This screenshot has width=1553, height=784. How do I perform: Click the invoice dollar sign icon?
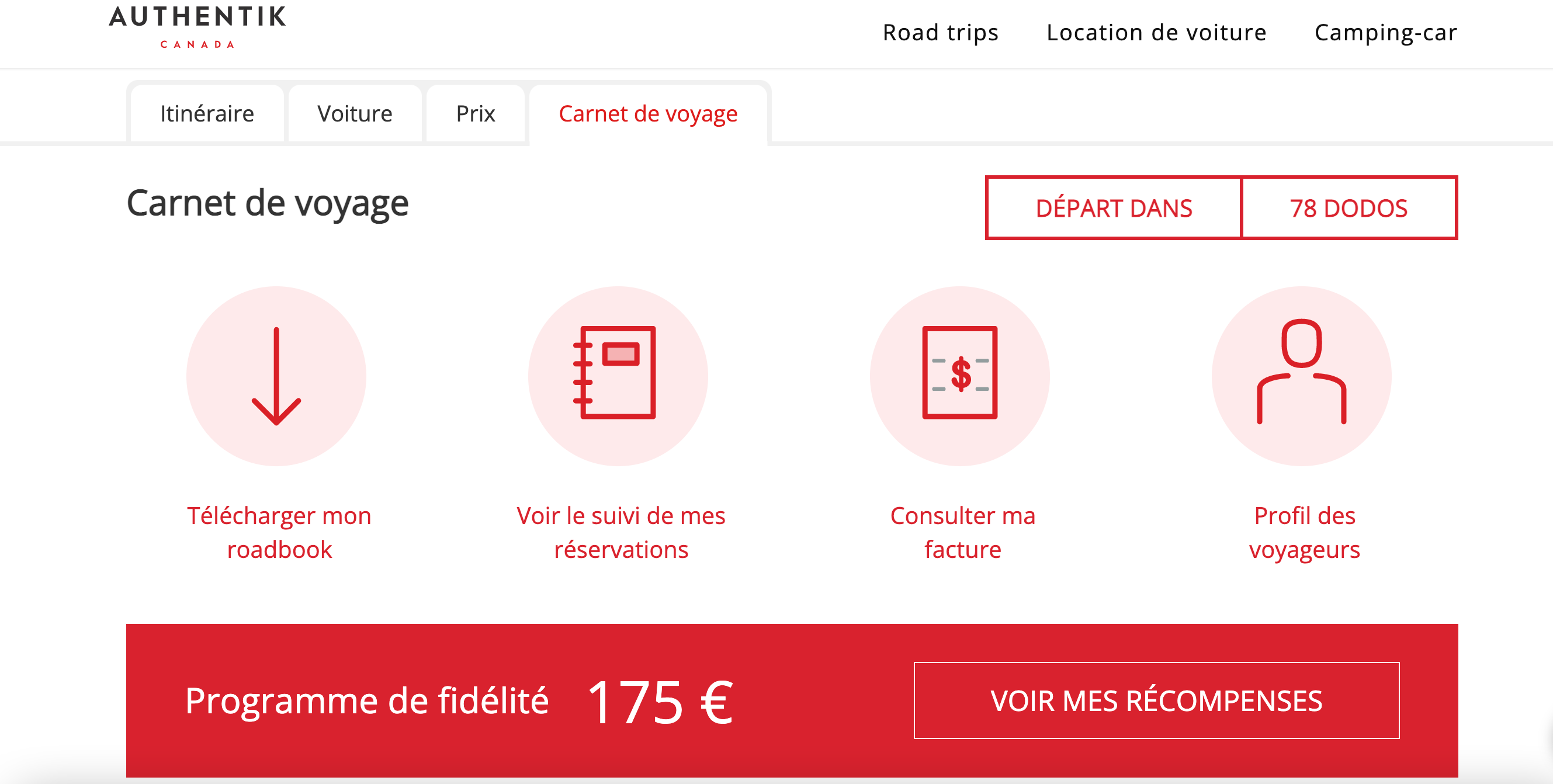(960, 376)
